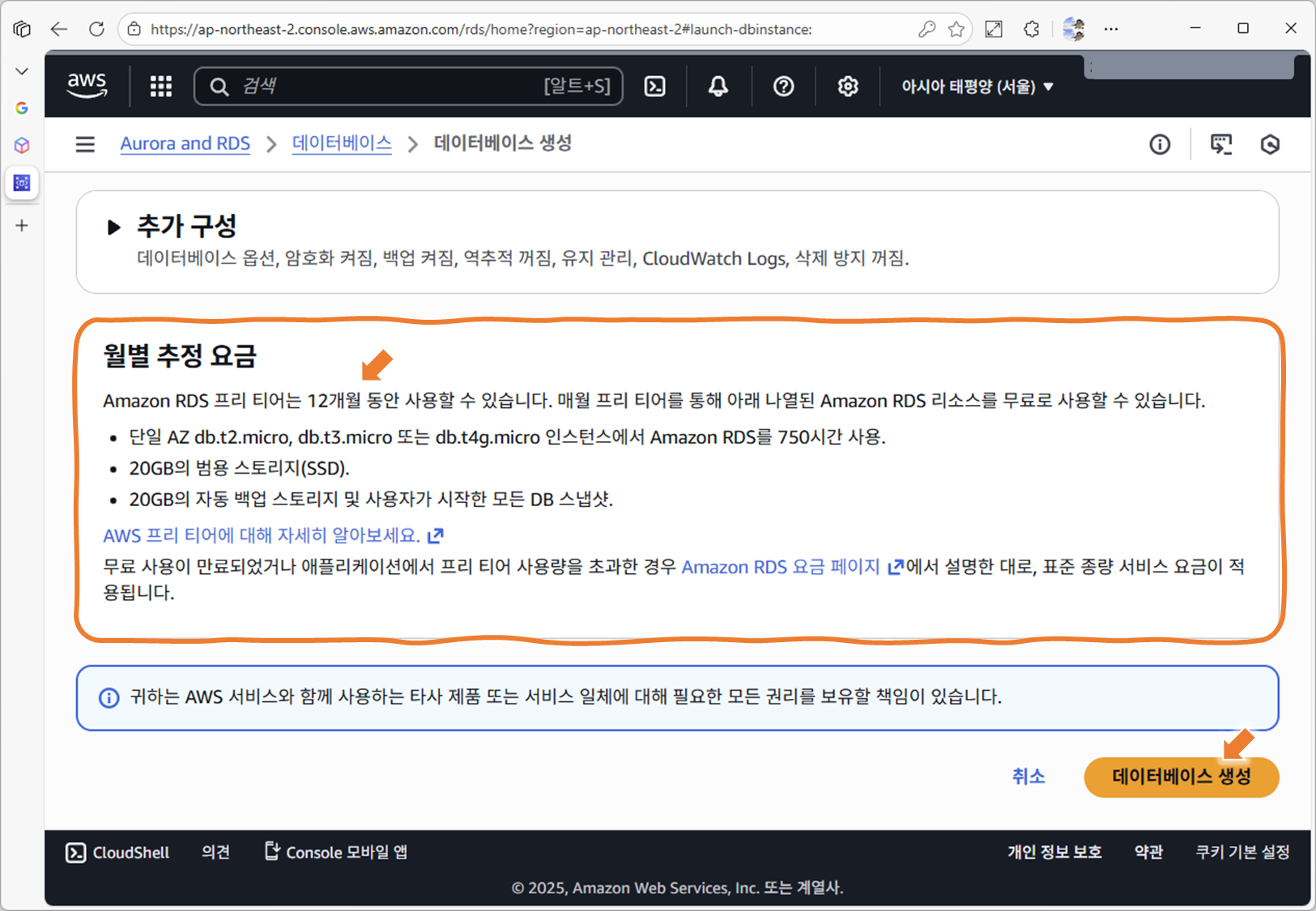1316x911 pixels.
Task: Open the info panel icon
Action: [1160, 144]
